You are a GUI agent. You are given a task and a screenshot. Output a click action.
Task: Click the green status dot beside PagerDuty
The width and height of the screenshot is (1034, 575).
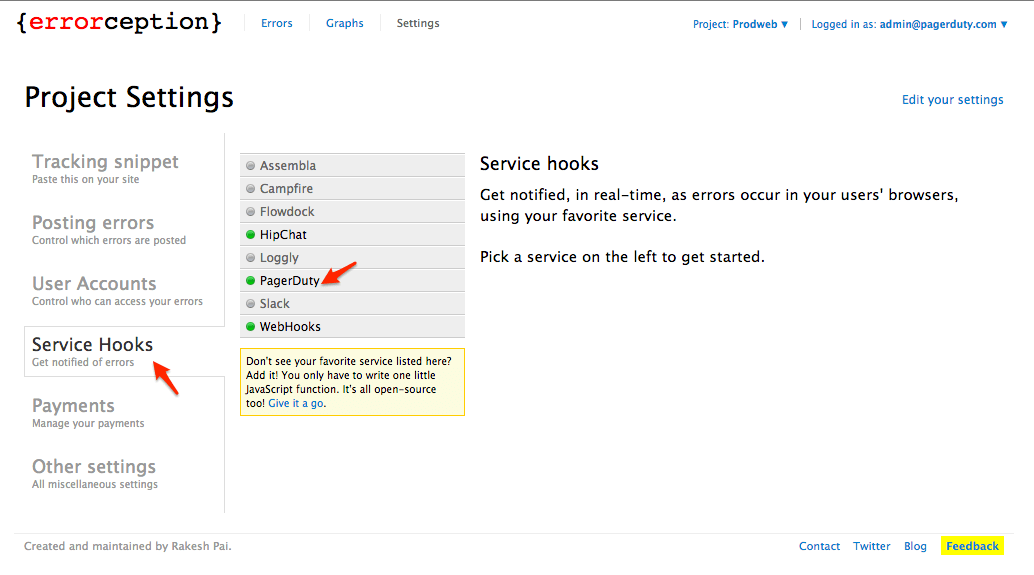251,281
